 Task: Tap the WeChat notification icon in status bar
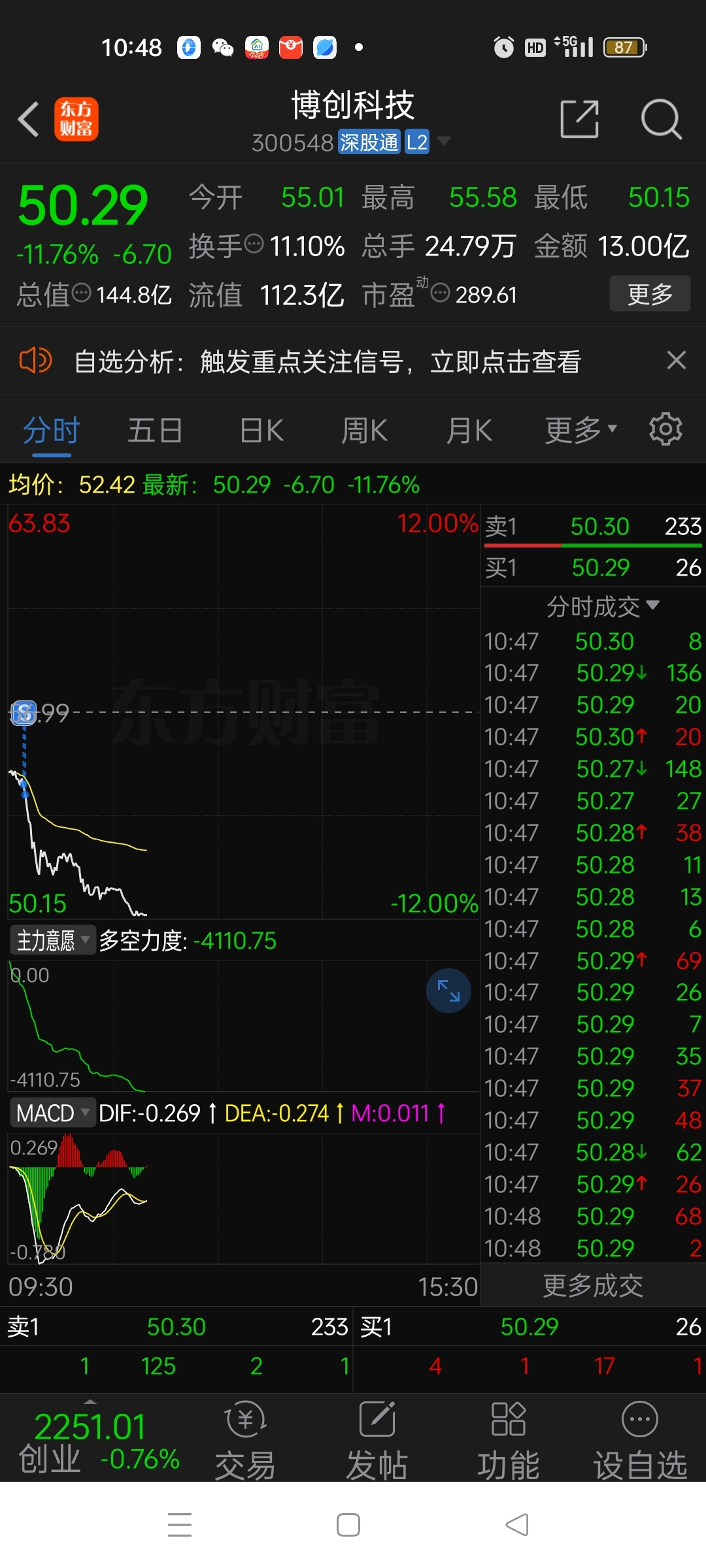tap(222, 47)
